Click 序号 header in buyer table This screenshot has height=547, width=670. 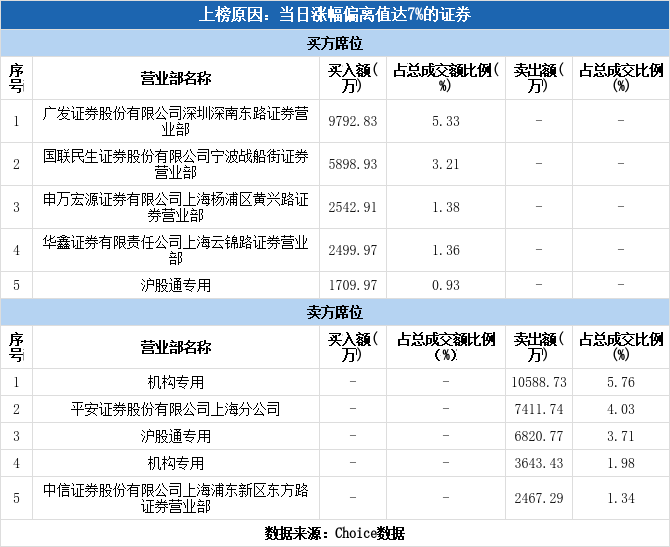pos(16,78)
